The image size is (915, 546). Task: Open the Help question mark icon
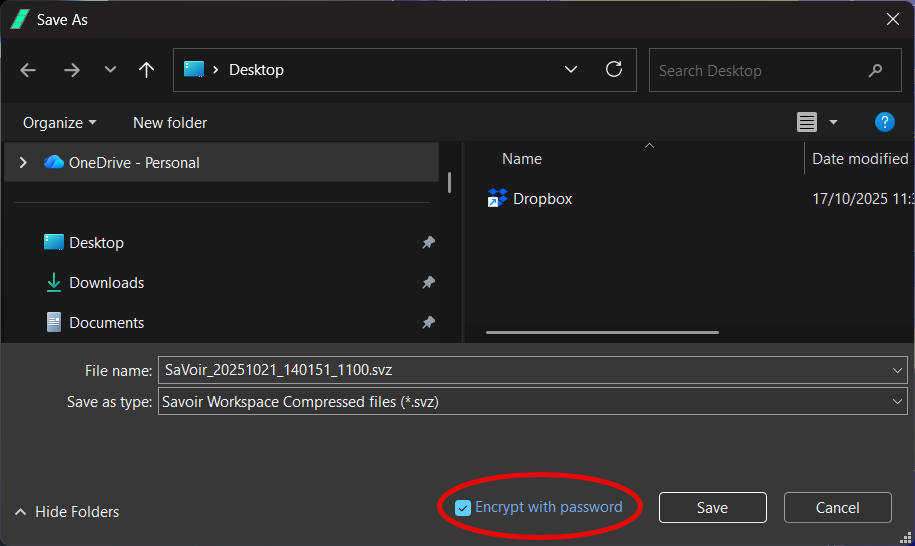point(884,122)
